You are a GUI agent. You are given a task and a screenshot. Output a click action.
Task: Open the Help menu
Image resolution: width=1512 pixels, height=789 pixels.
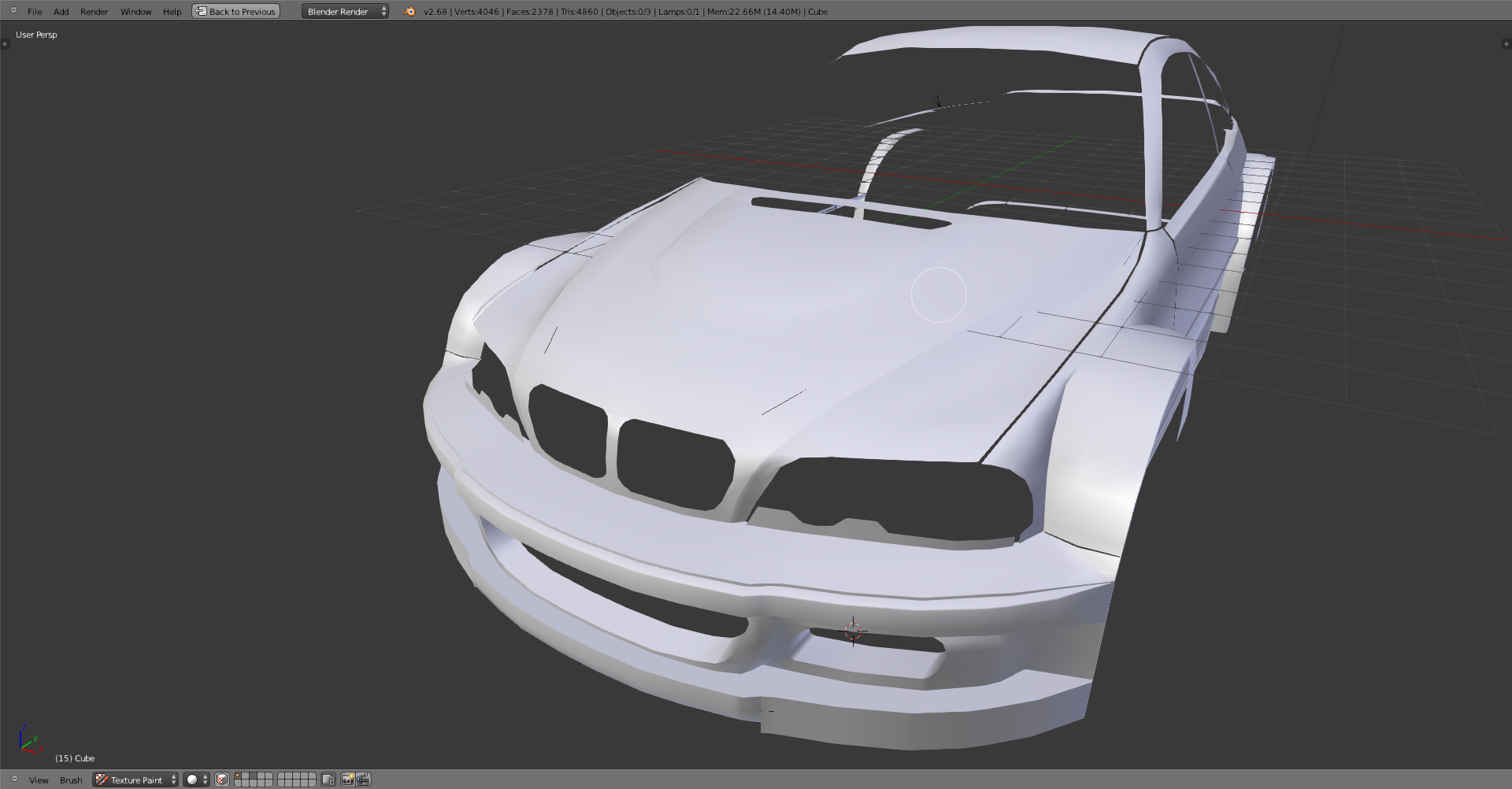coord(172,12)
